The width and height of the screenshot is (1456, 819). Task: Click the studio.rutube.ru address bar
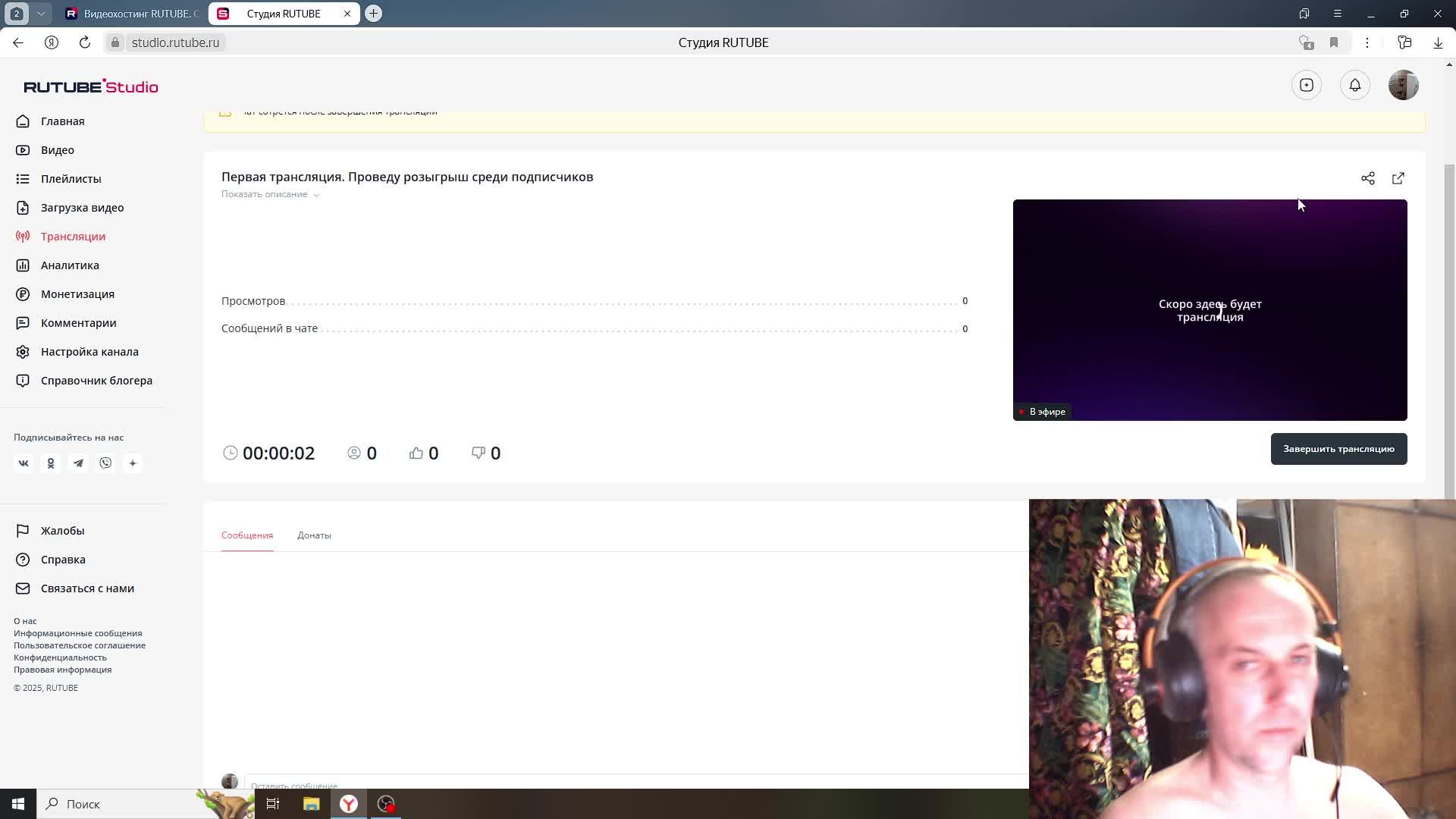click(x=175, y=42)
